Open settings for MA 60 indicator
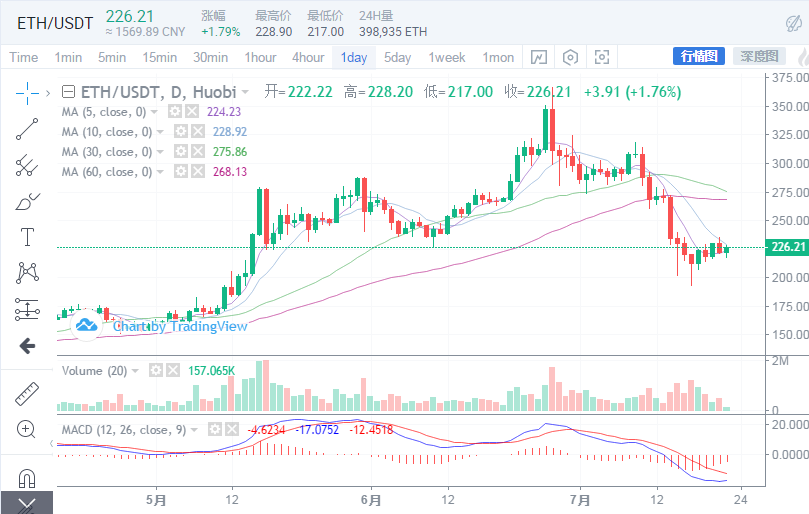This screenshot has height=514, width=809. coord(181,171)
